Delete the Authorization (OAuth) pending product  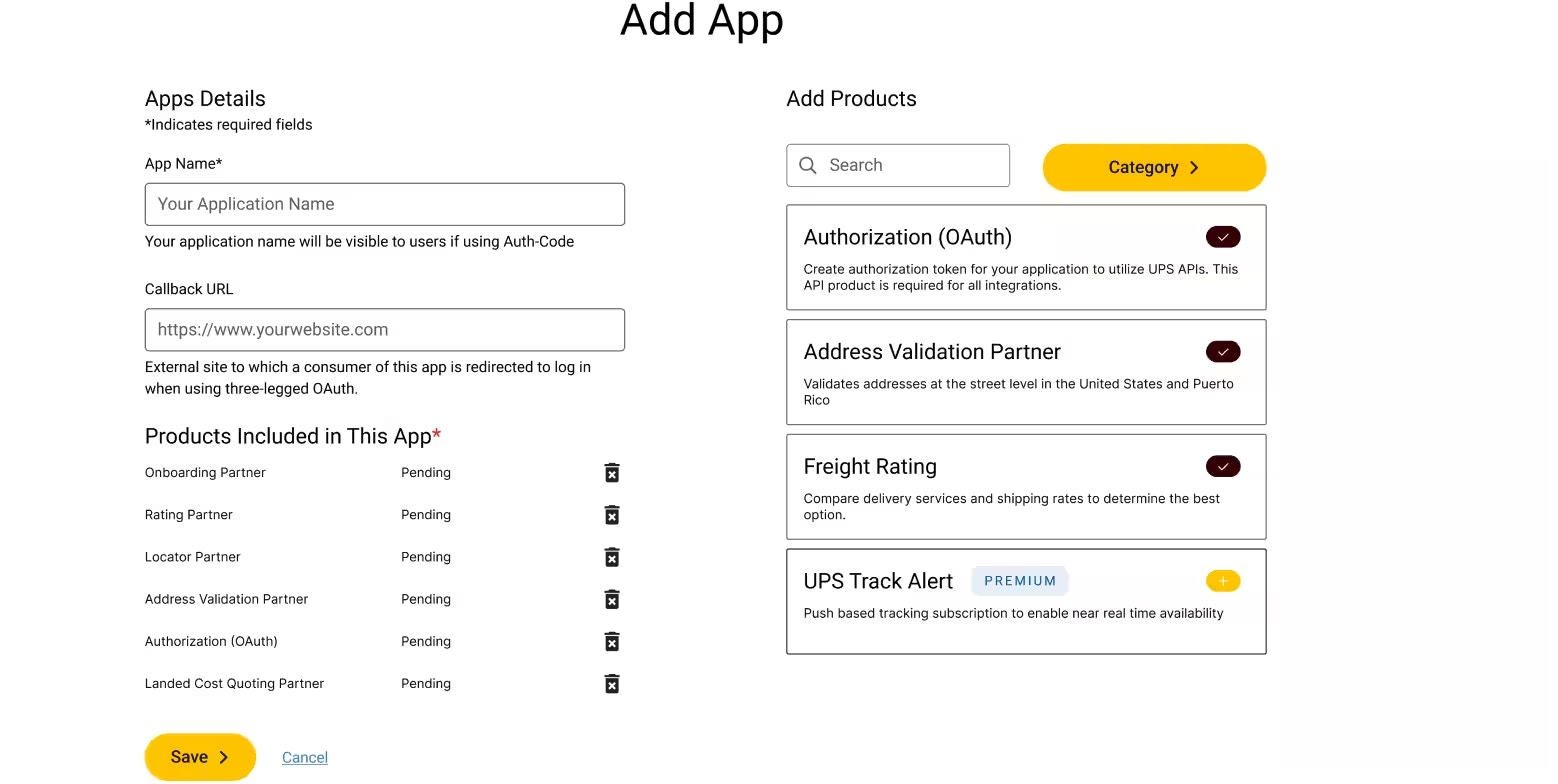pos(611,641)
